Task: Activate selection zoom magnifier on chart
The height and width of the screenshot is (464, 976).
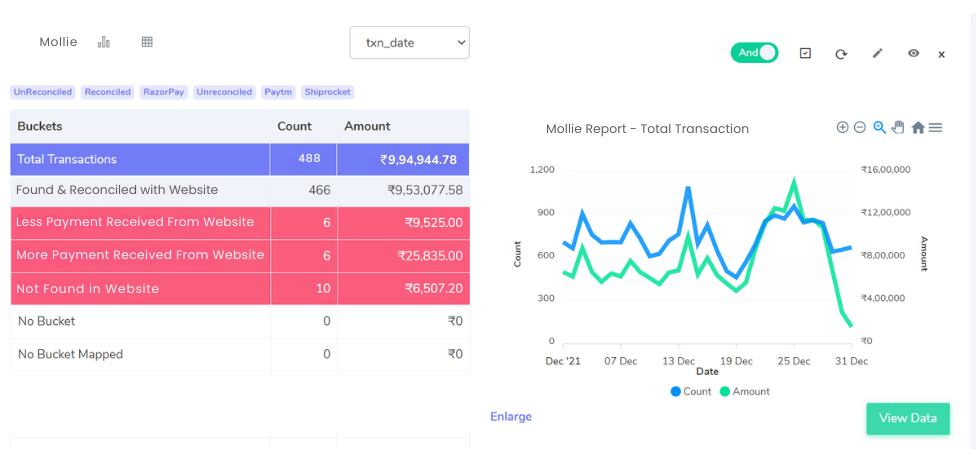Action: point(879,127)
